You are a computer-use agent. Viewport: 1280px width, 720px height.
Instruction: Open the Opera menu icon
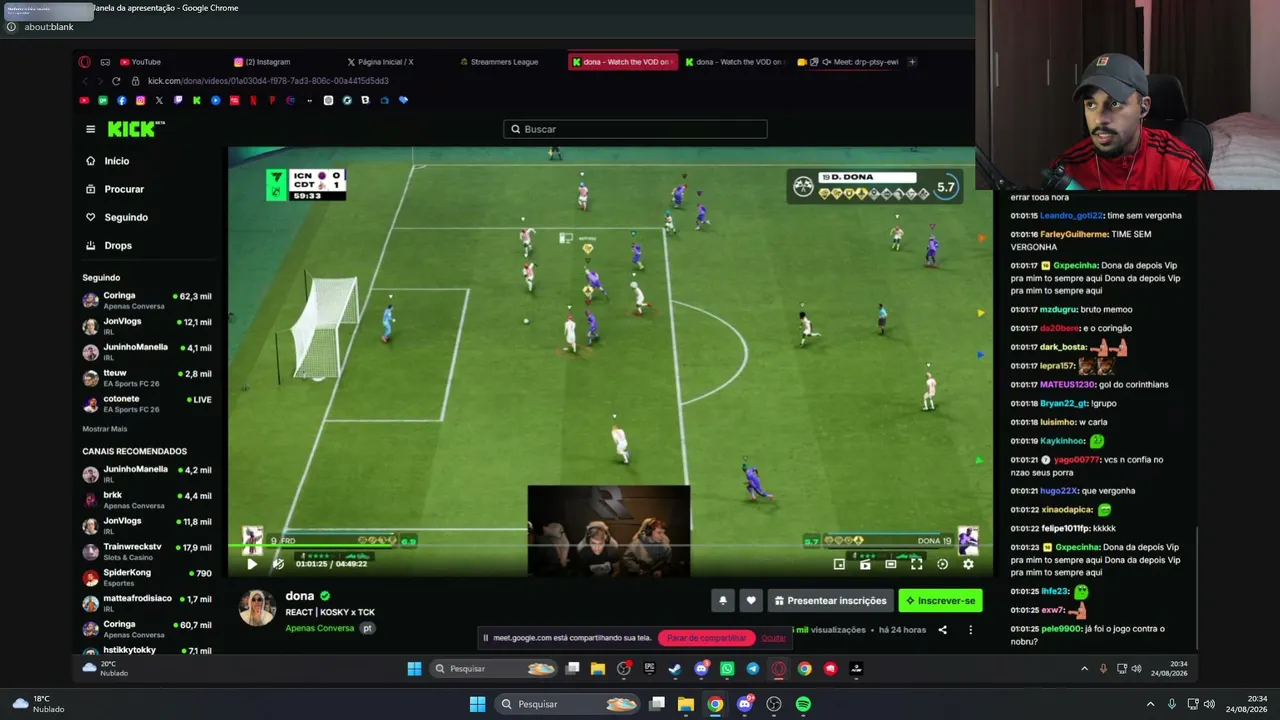(84, 62)
